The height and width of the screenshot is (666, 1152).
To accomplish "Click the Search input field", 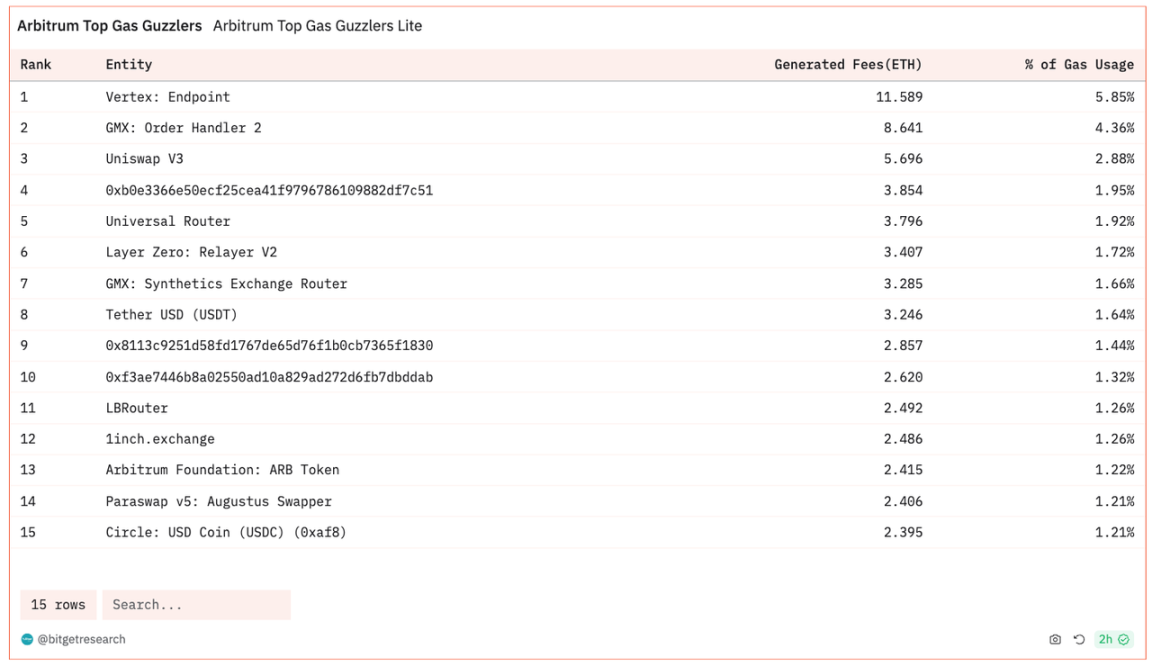I will [196, 605].
